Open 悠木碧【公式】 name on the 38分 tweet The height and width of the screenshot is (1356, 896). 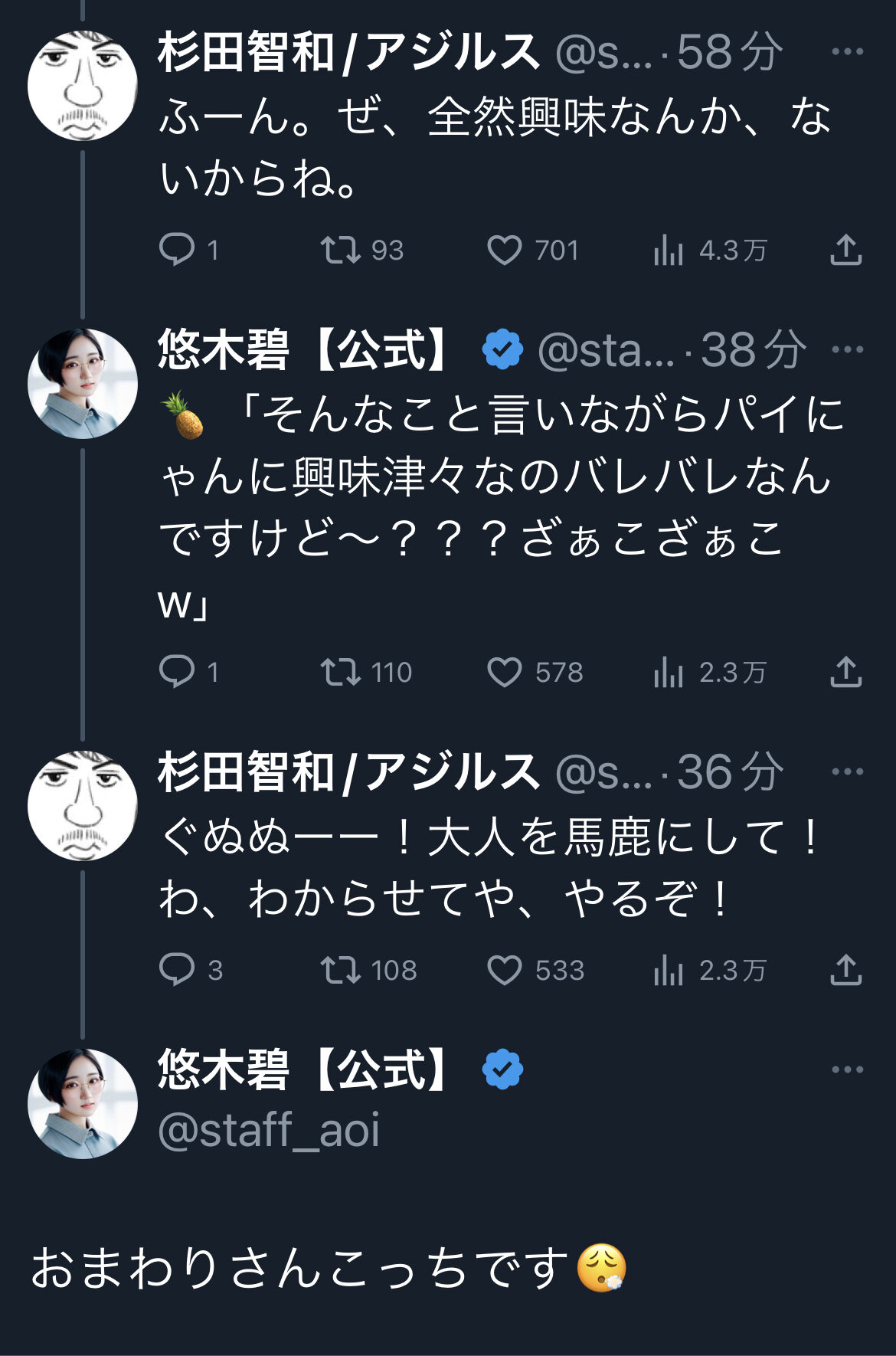point(305,350)
